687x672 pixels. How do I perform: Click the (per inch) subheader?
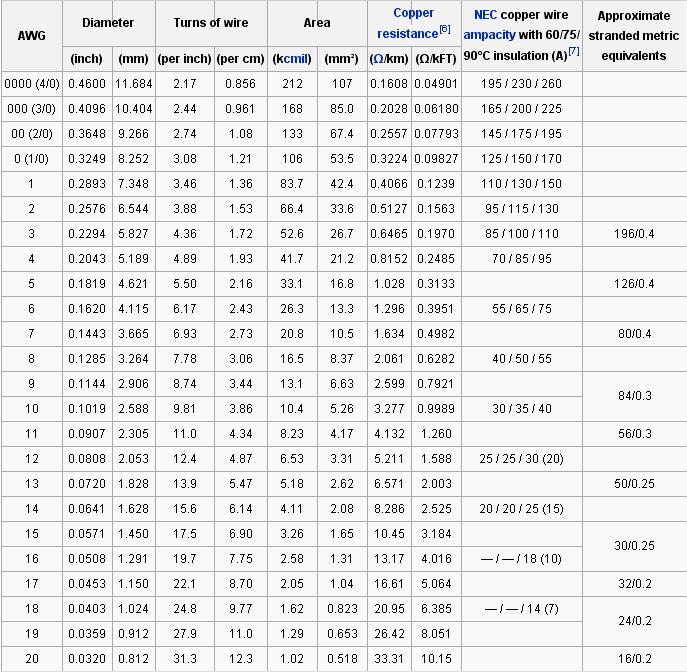184,59
